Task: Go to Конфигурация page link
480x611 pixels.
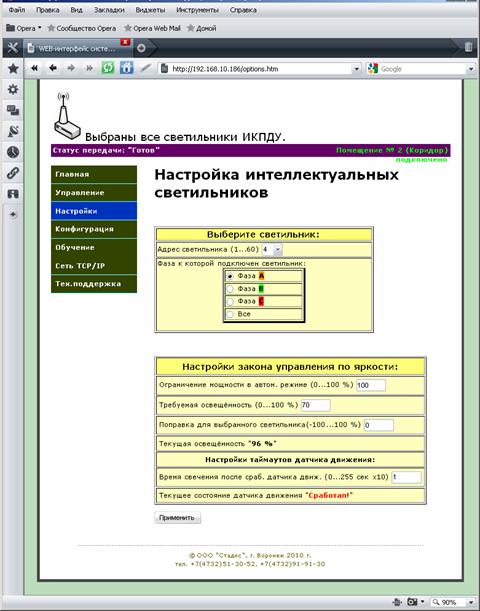Action: point(94,229)
